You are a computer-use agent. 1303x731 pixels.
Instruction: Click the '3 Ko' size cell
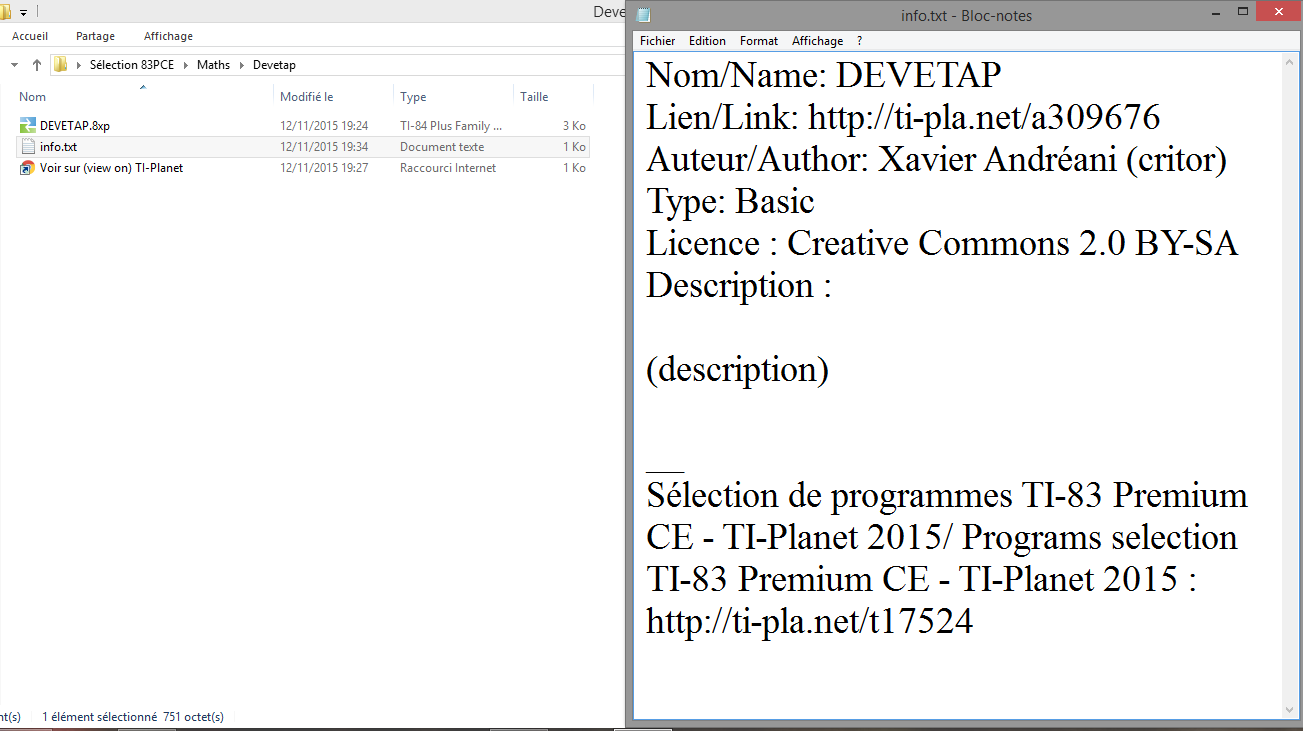click(x=574, y=126)
